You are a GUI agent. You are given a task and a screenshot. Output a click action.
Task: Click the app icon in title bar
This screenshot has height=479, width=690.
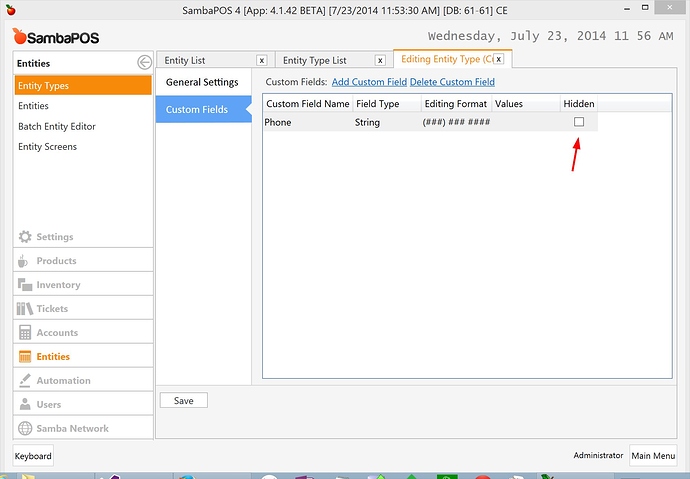[11, 10]
